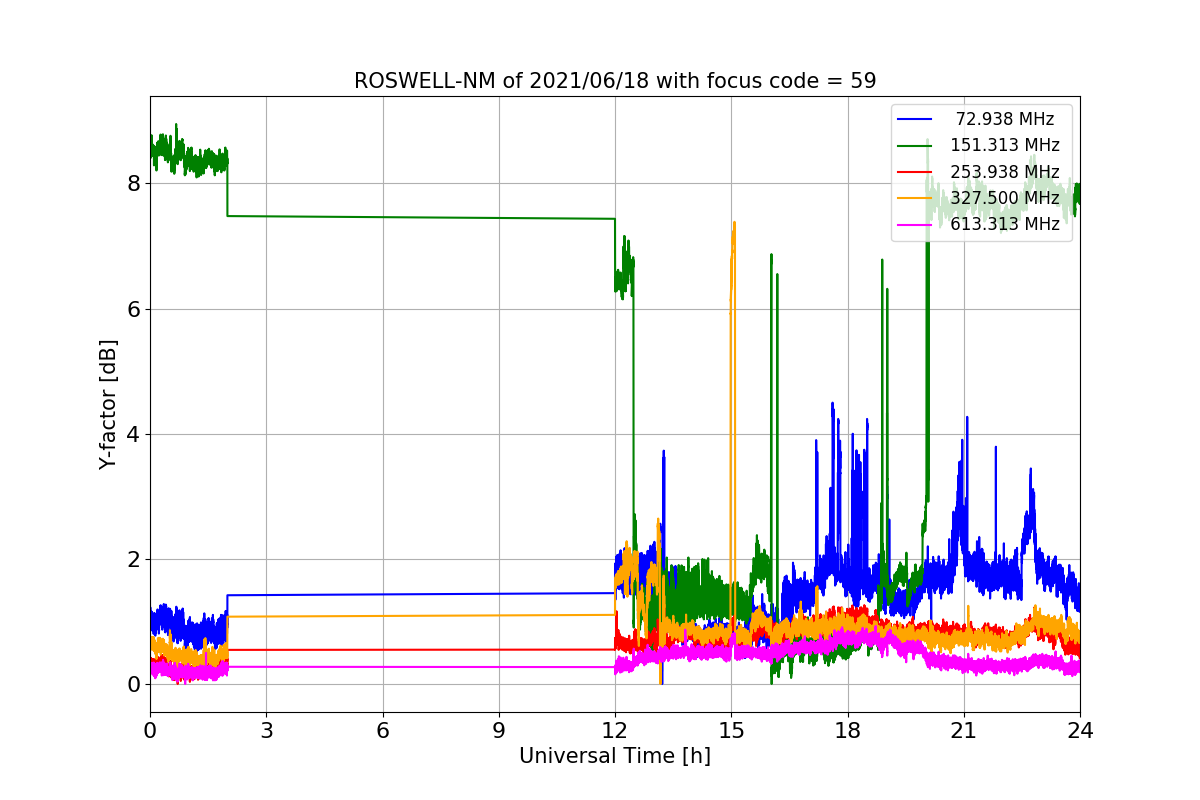Click x-axis tick label 21
The height and width of the screenshot is (800, 1200).
point(964,730)
